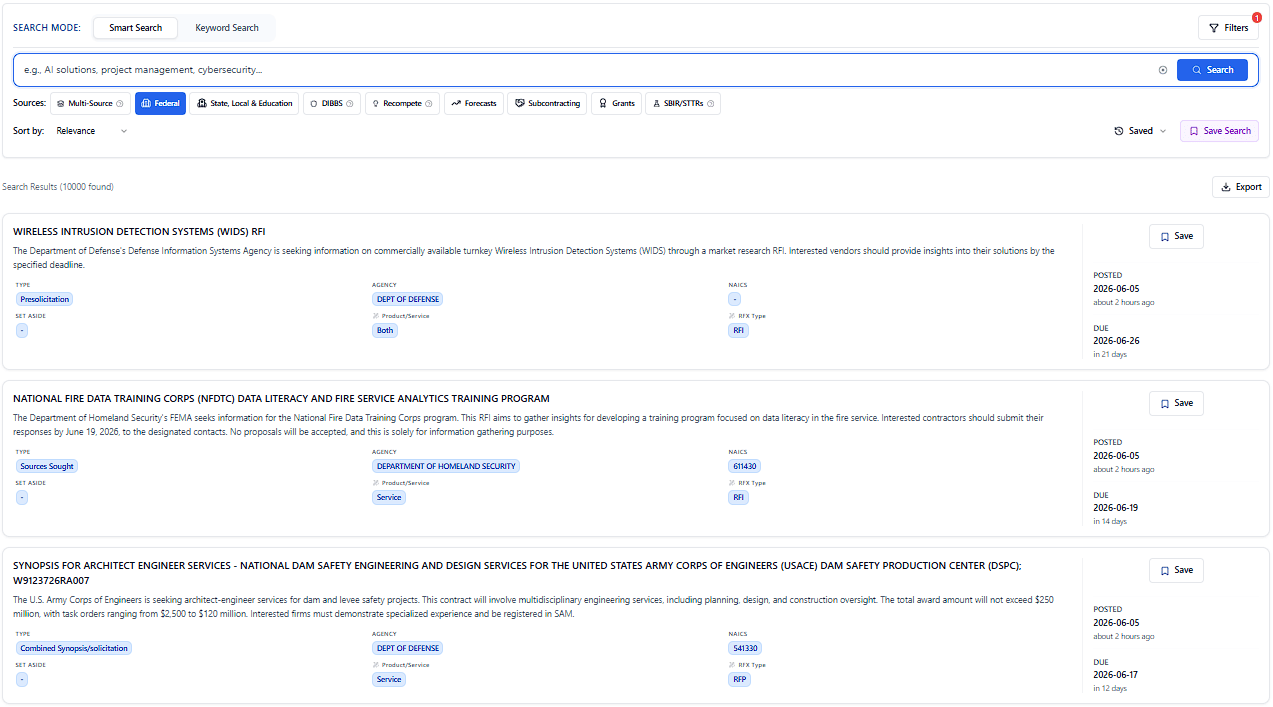Click the Service tag on dam safety result
The height and width of the screenshot is (707, 1273).
coord(389,679)
